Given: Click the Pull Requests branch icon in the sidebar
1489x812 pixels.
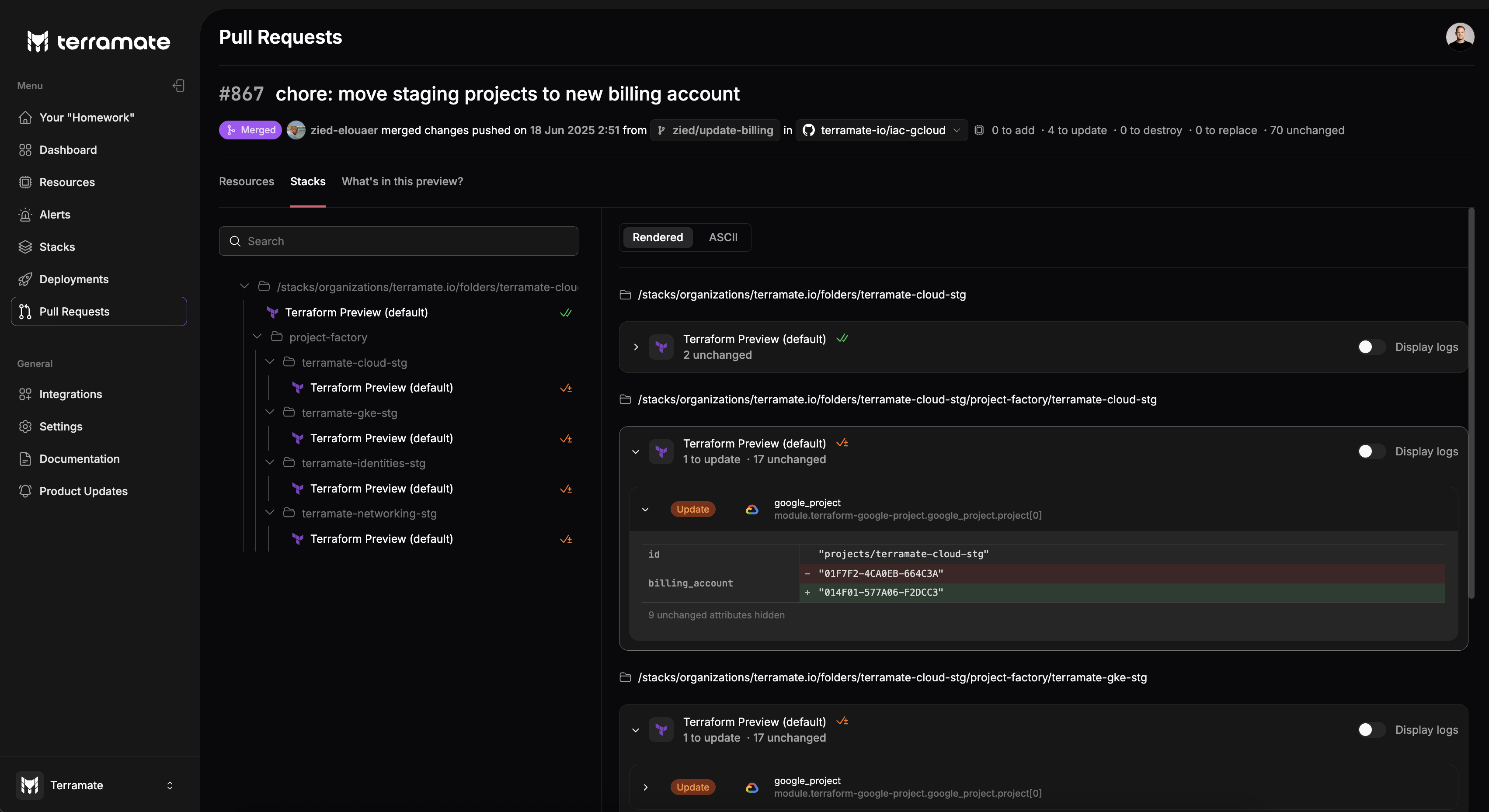Looking at the screenshot, I should point(25,312).
